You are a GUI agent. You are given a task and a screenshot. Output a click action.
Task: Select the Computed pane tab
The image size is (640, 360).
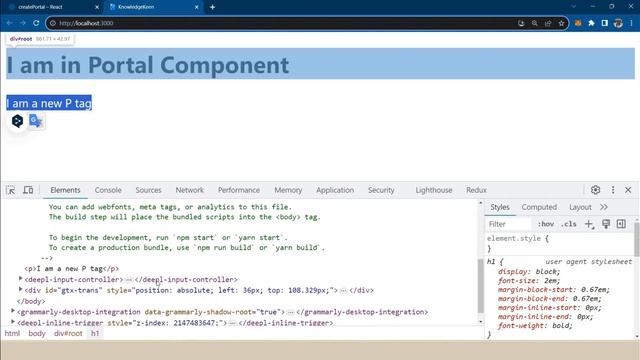[x=539, y=207]
